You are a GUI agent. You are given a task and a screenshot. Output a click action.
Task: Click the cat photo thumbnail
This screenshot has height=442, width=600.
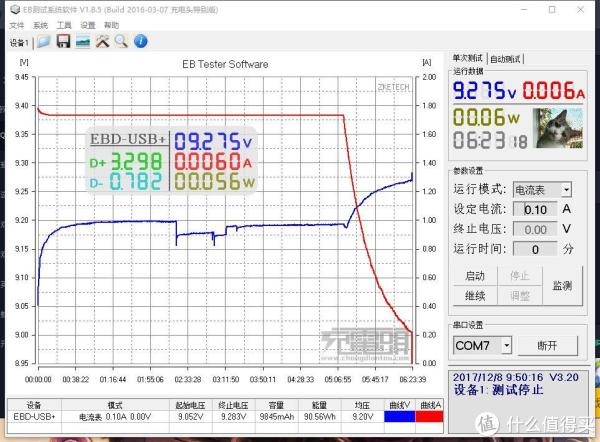click(x=560, y=128)
